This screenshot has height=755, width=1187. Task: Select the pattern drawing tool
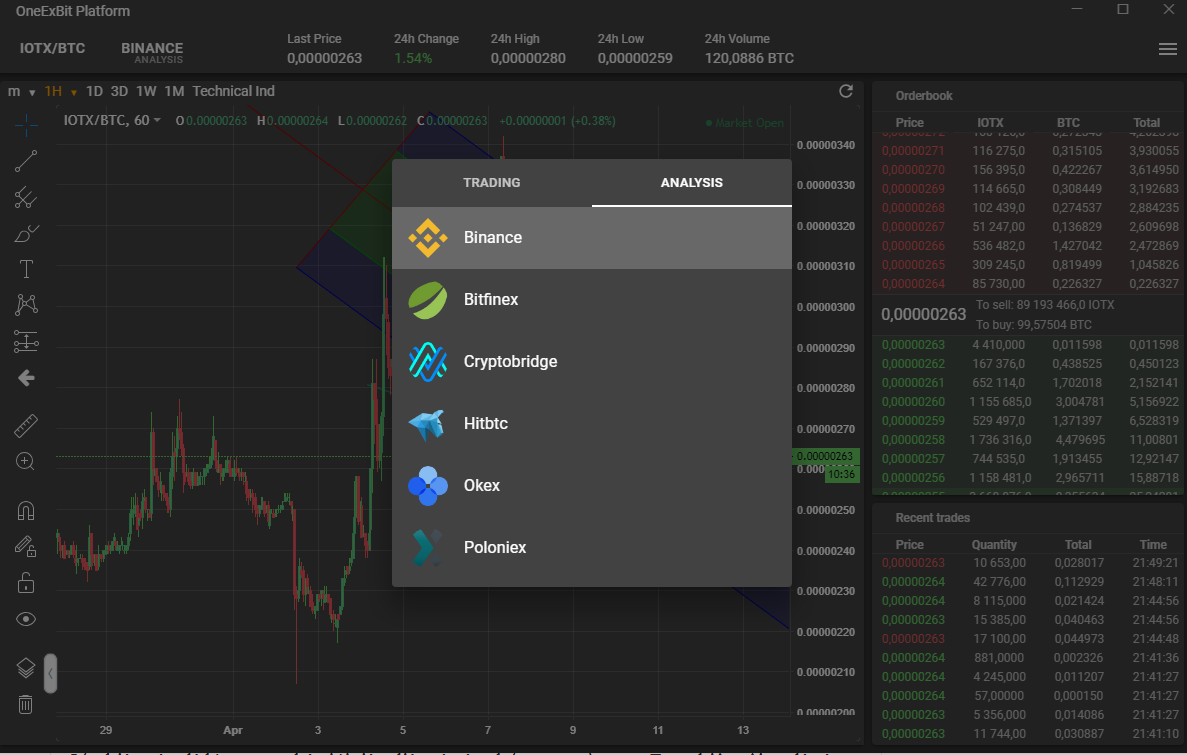click(26, 304)
